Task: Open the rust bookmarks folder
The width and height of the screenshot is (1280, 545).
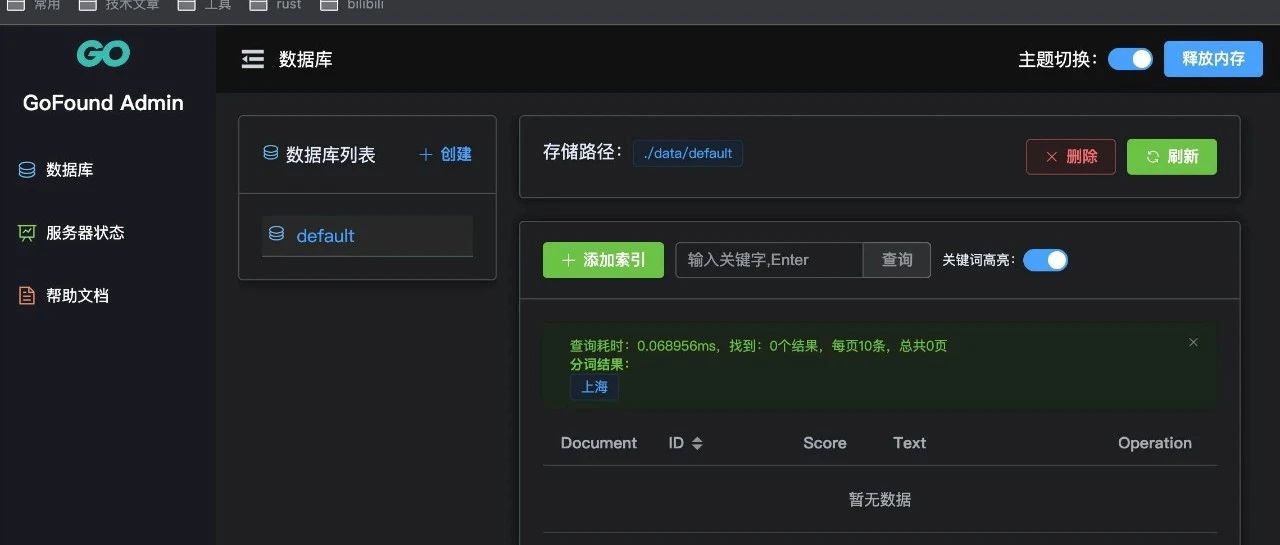Action: (275, 5)
